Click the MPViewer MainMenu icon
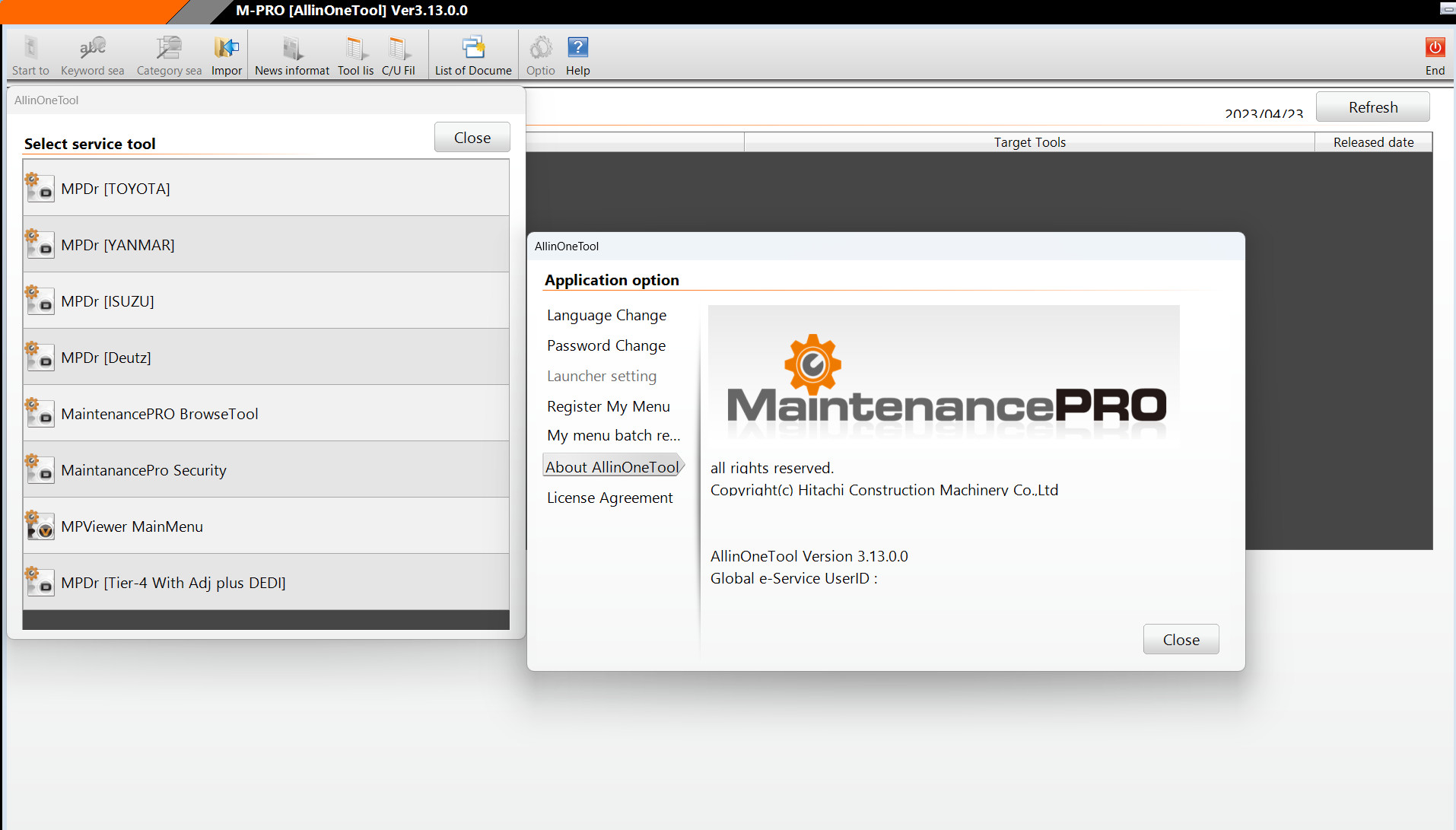This screenshot has height=830, width=1456. coord(39,526)
